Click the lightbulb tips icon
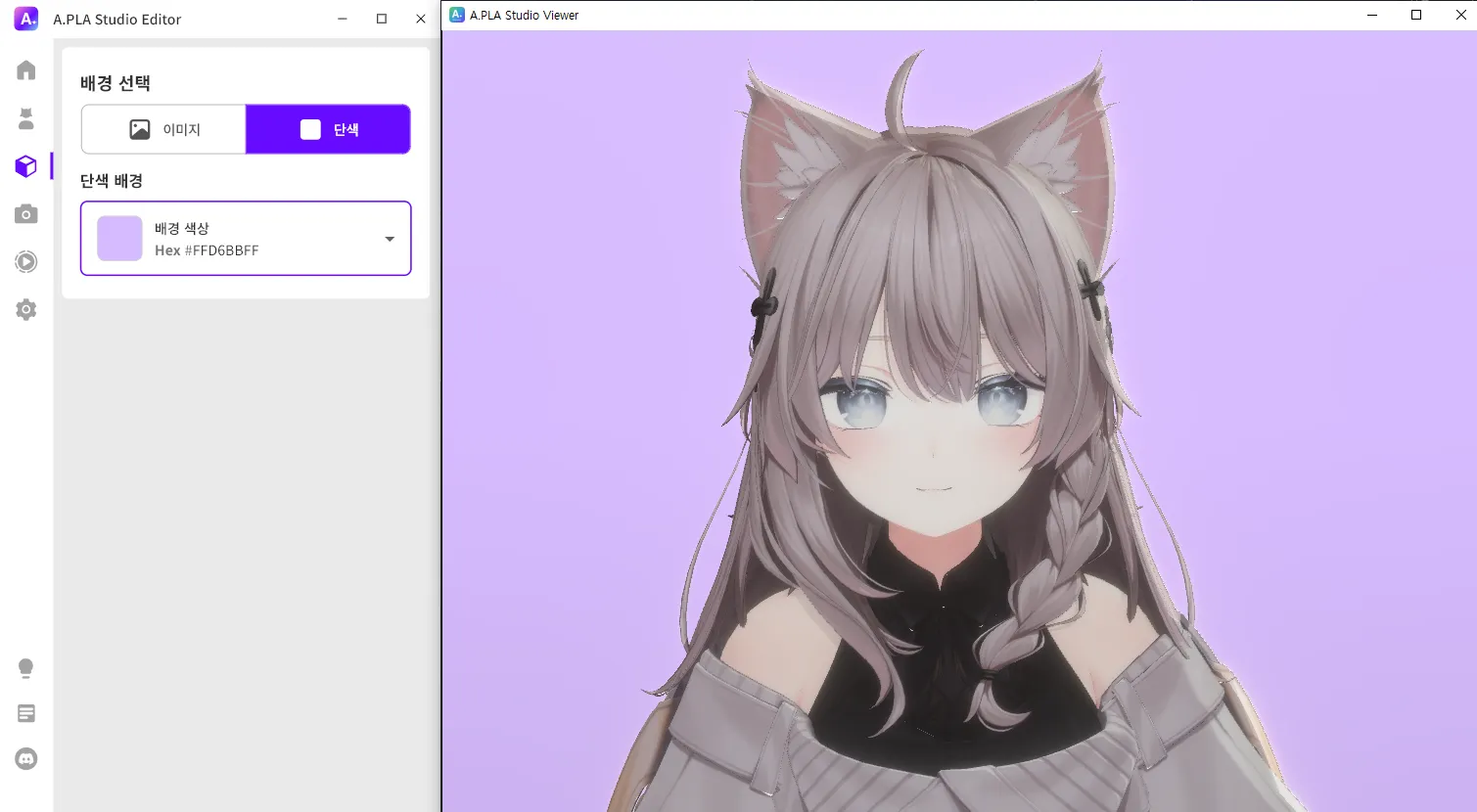 [26, 668]
